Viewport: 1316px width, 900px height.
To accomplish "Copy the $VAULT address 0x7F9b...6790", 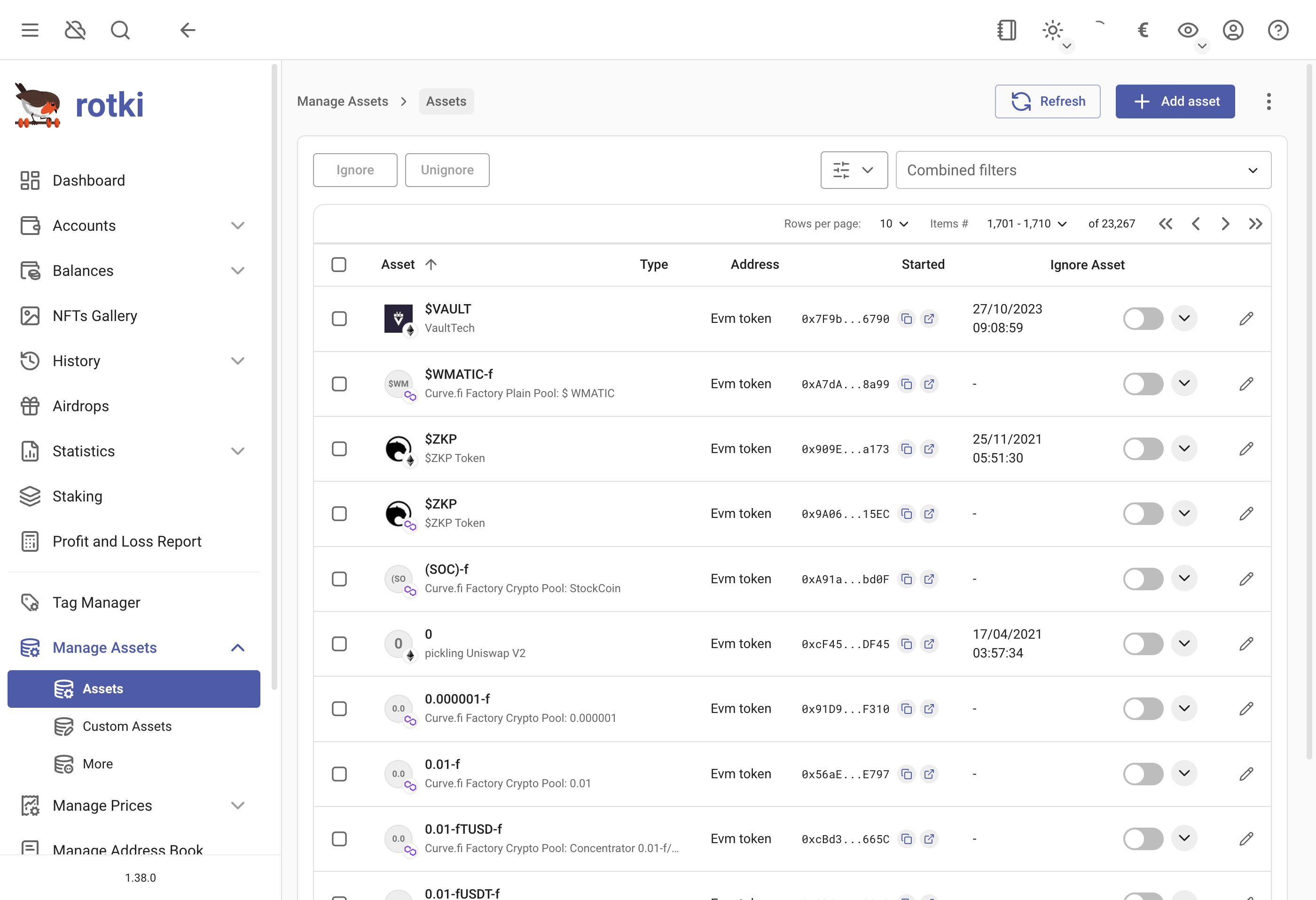I will point(907,318).
